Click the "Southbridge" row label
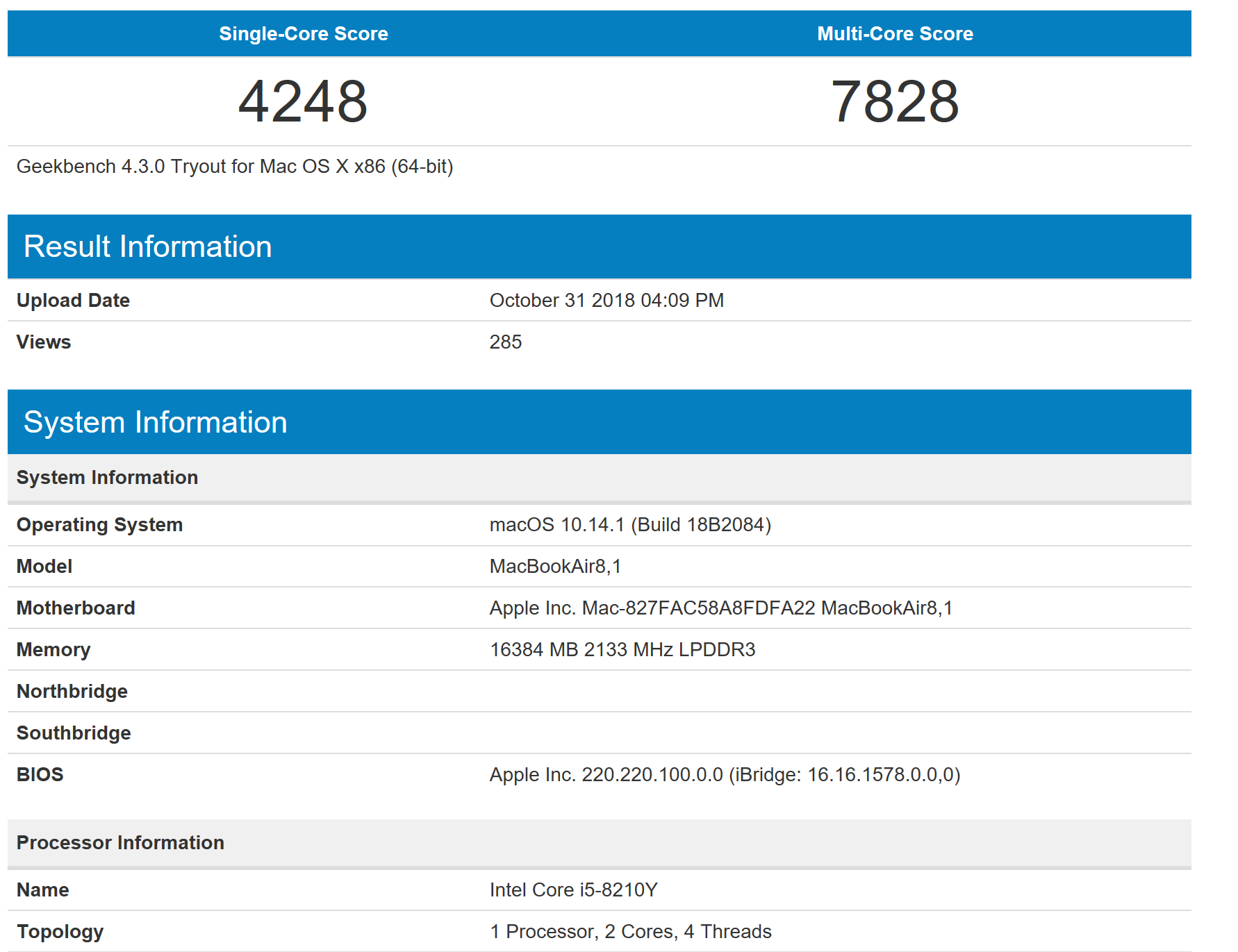The width and height of the screenshot is (1238, 952). coord(74,733)
